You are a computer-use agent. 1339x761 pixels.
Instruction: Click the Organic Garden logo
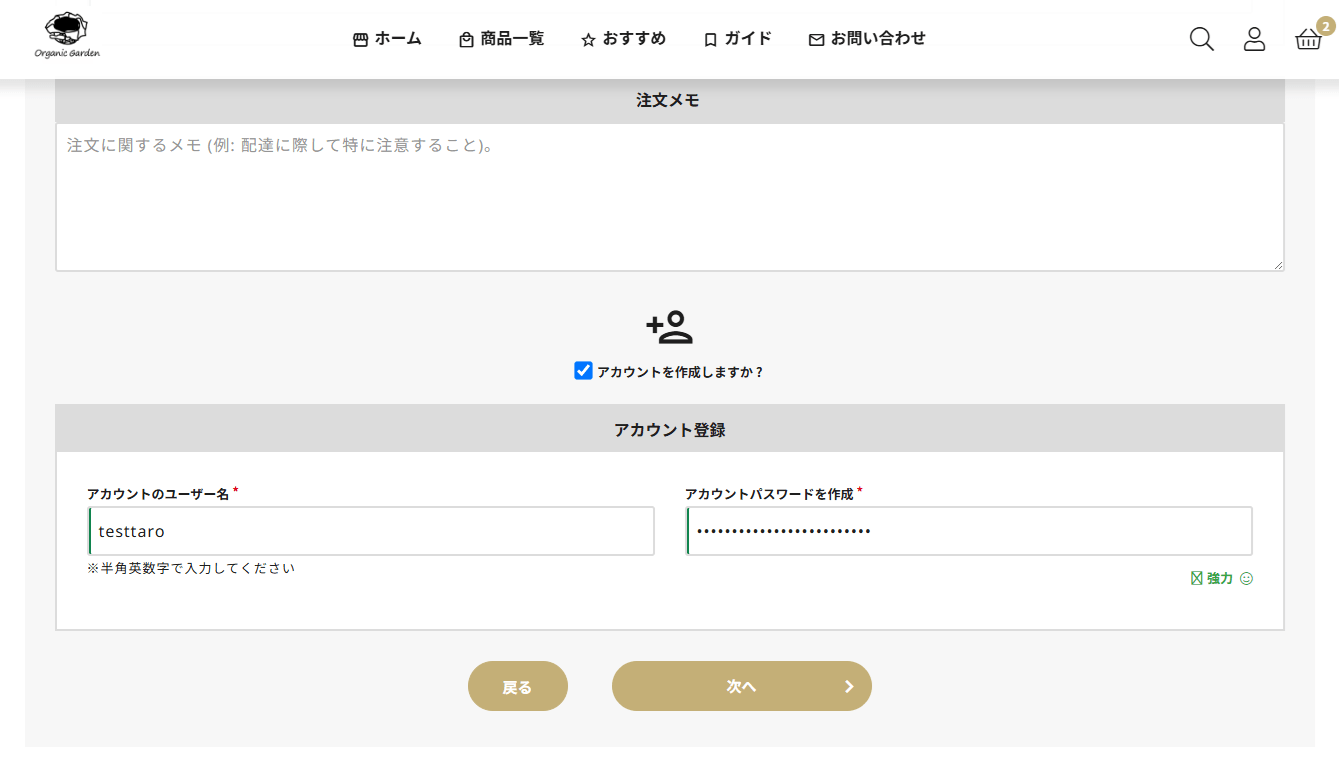(67, 36)
